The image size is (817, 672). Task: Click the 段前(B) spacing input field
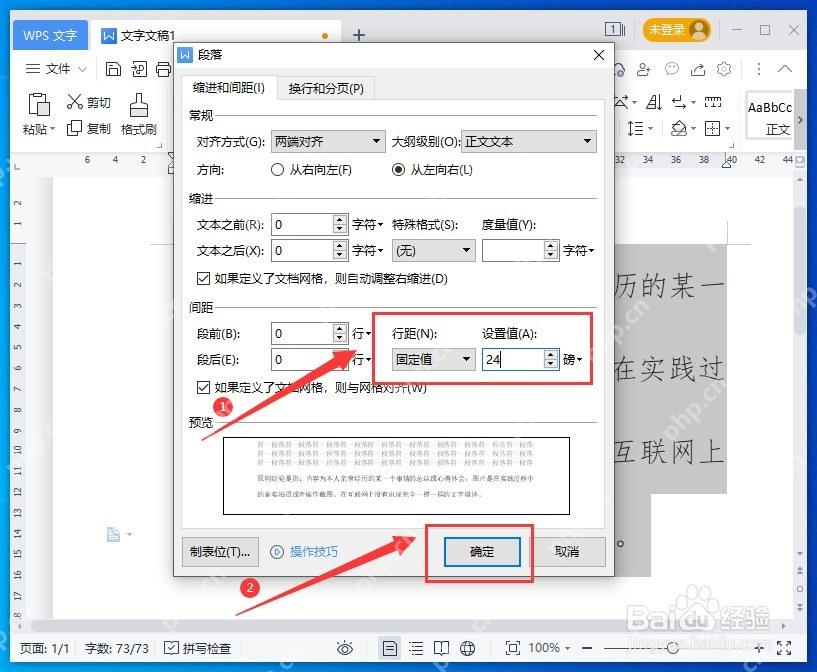302,333
